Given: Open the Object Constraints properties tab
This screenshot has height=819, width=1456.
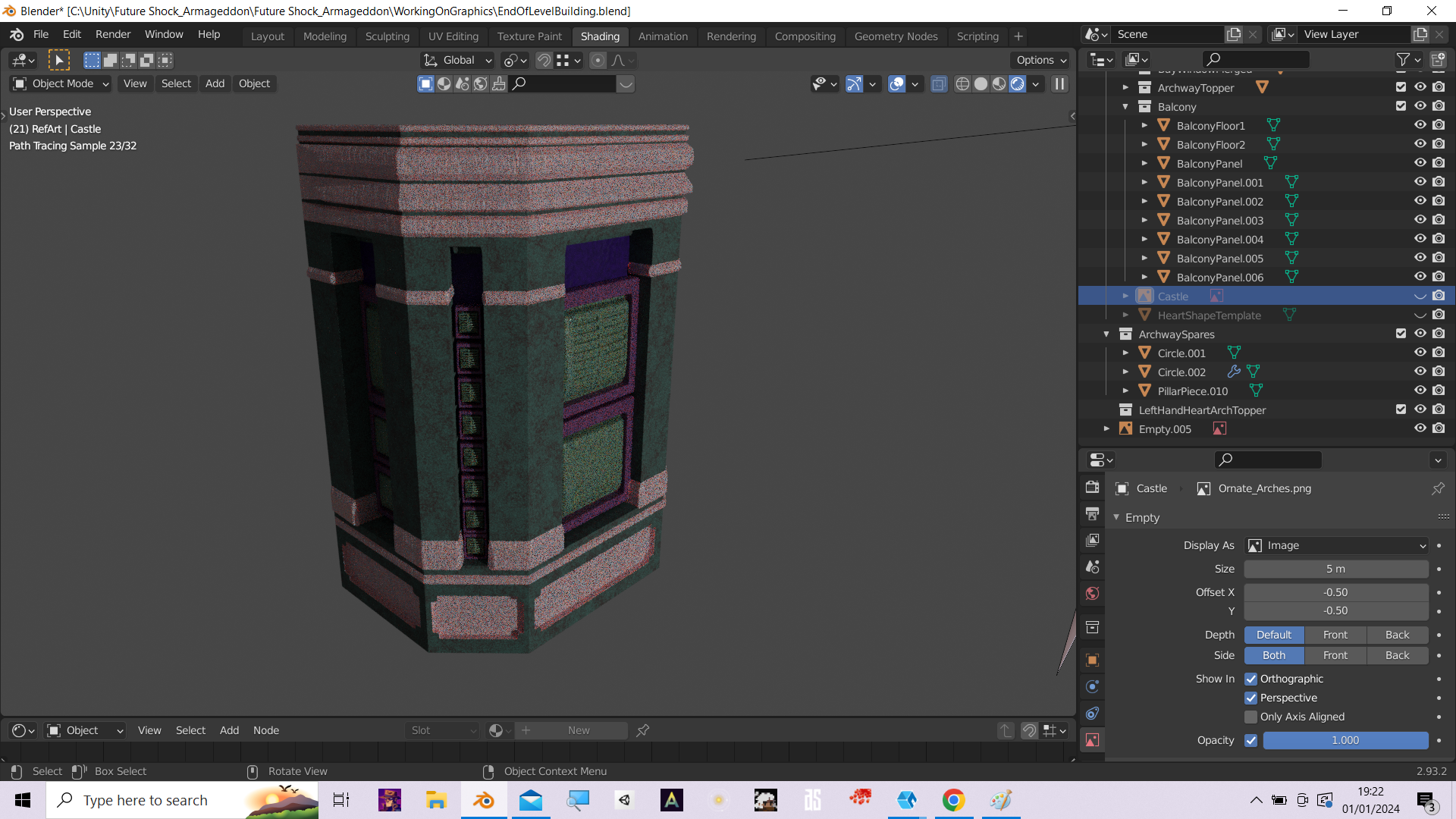Looking at the screenshot, I should point(1092,713).
